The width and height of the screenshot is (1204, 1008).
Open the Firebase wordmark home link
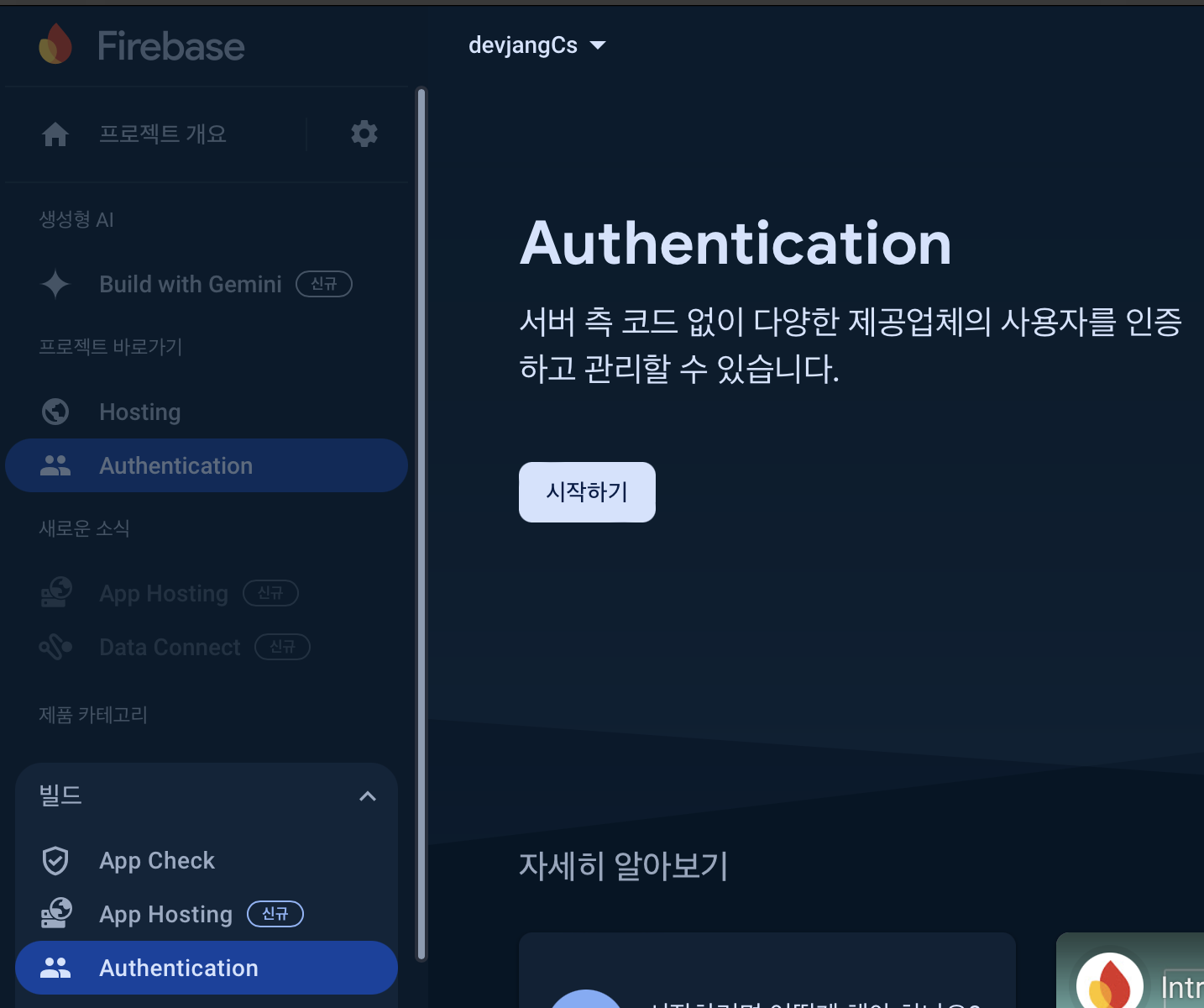click(x=171, y=46)
